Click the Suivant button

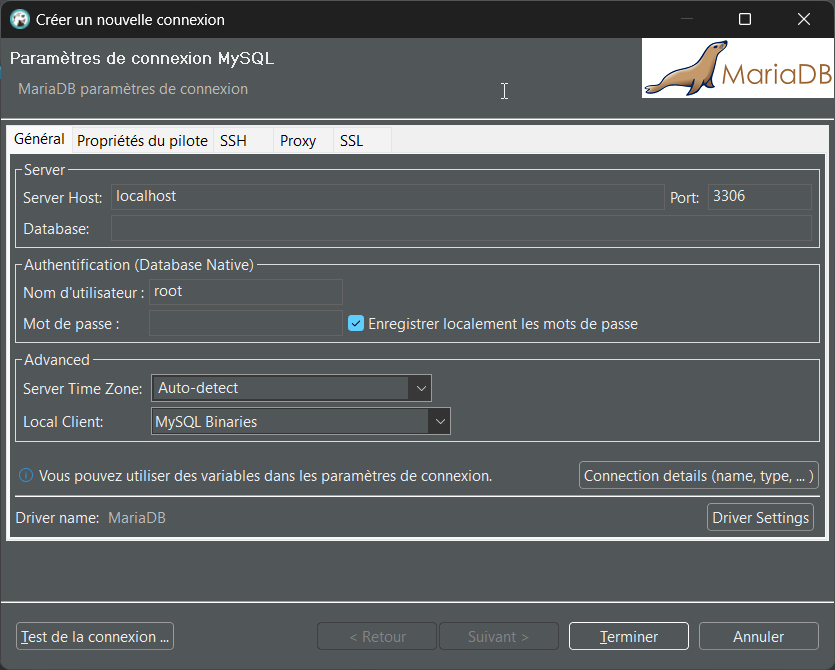tap(498, 636)
